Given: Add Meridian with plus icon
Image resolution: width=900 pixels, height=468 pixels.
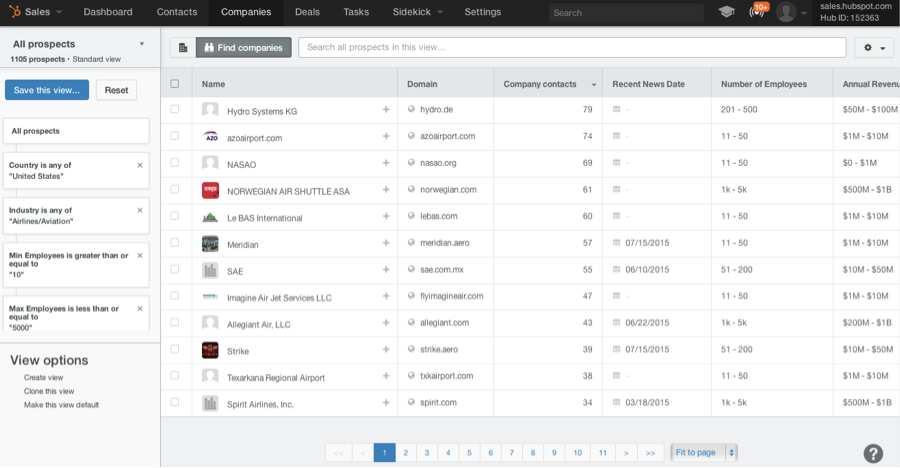Looking at the screenshot, I should 386,243.
